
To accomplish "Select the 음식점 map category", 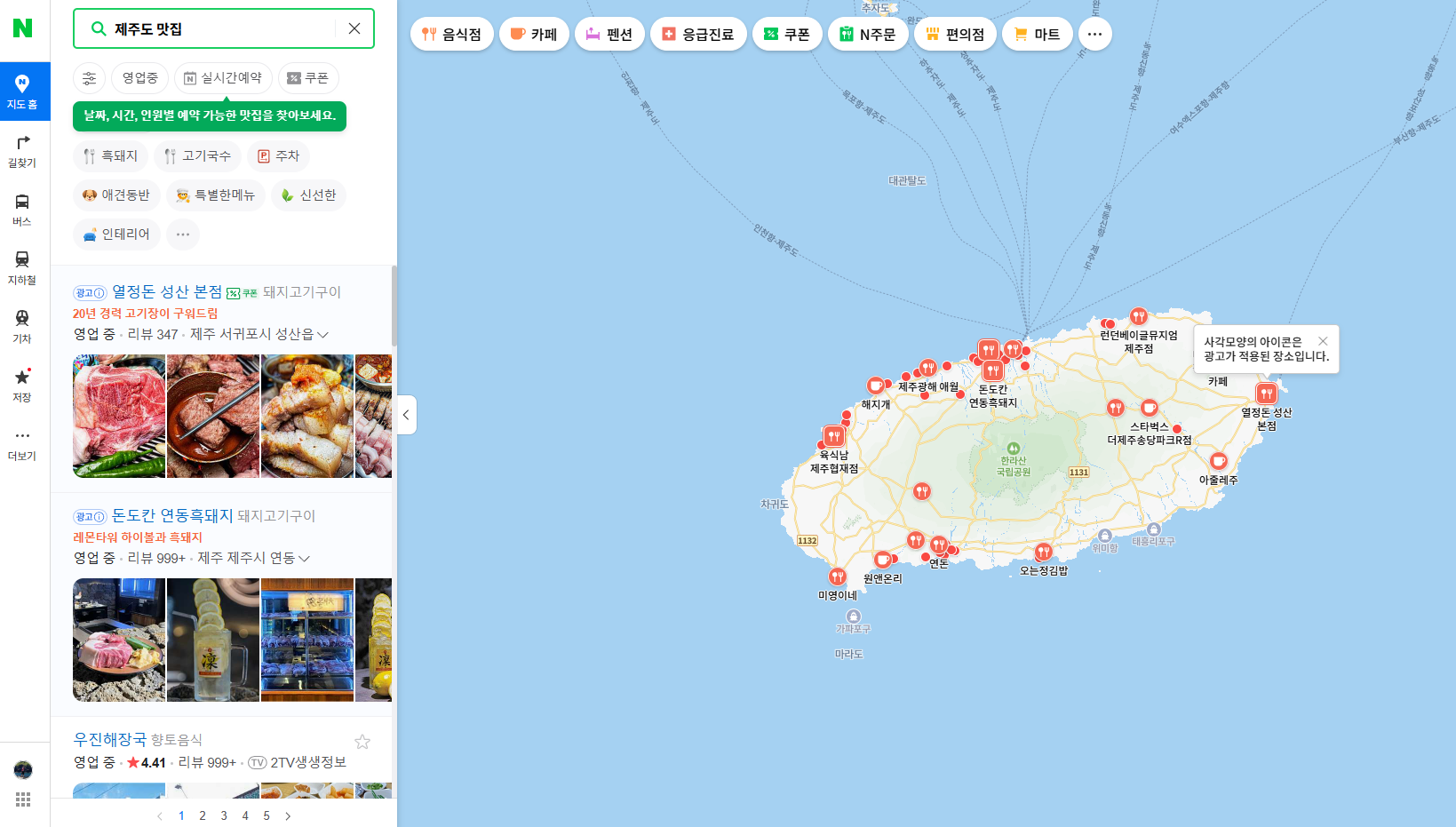I will 452,35.
